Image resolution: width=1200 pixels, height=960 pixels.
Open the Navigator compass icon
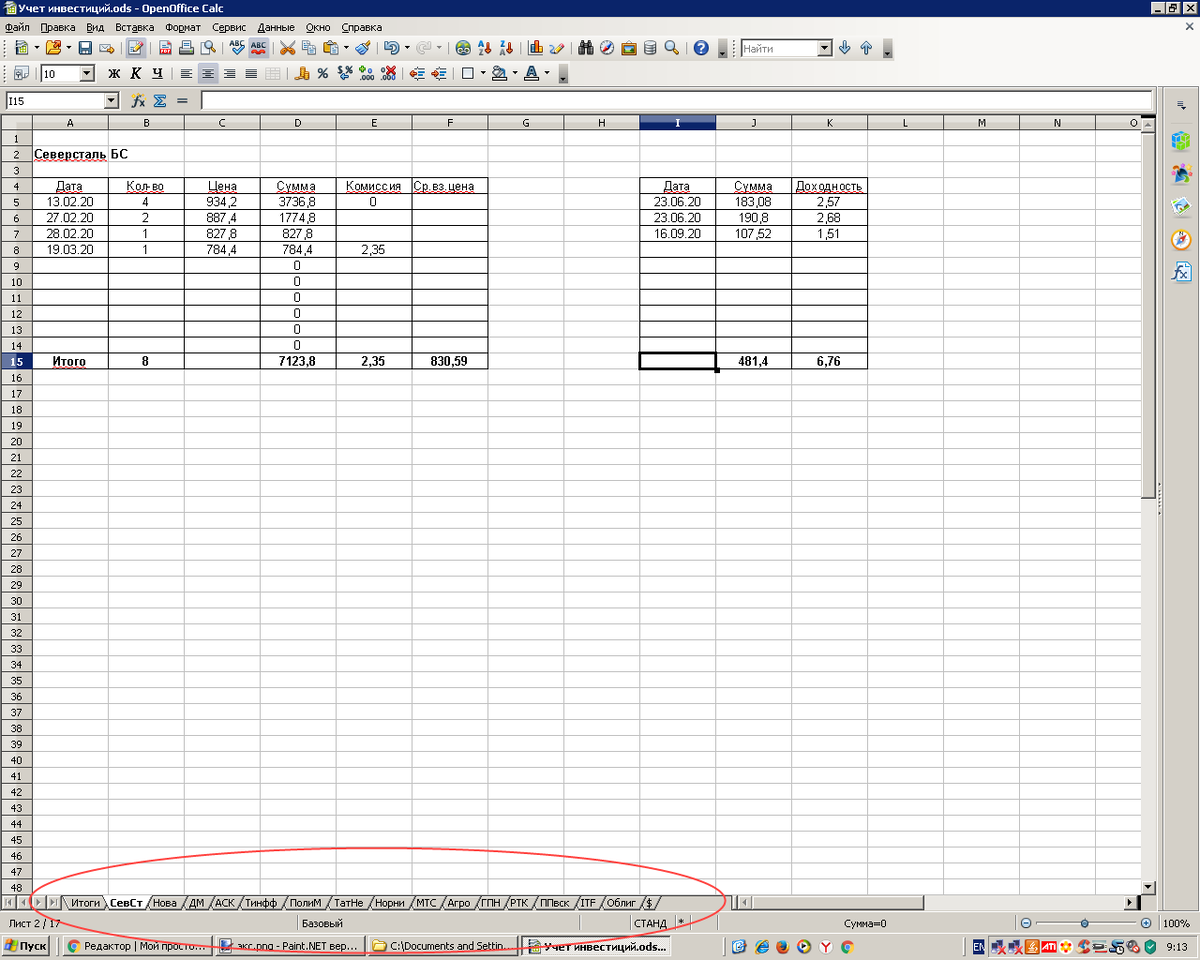coord(607,48)
